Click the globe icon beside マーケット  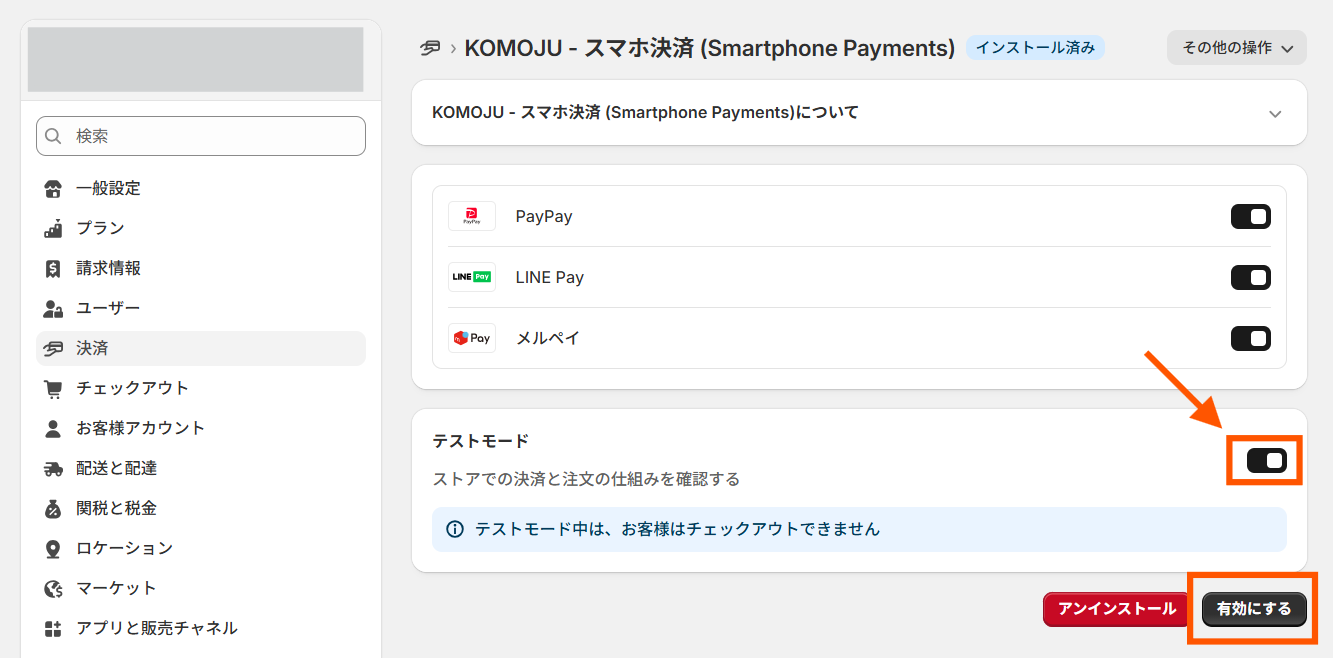pos(54,589)
